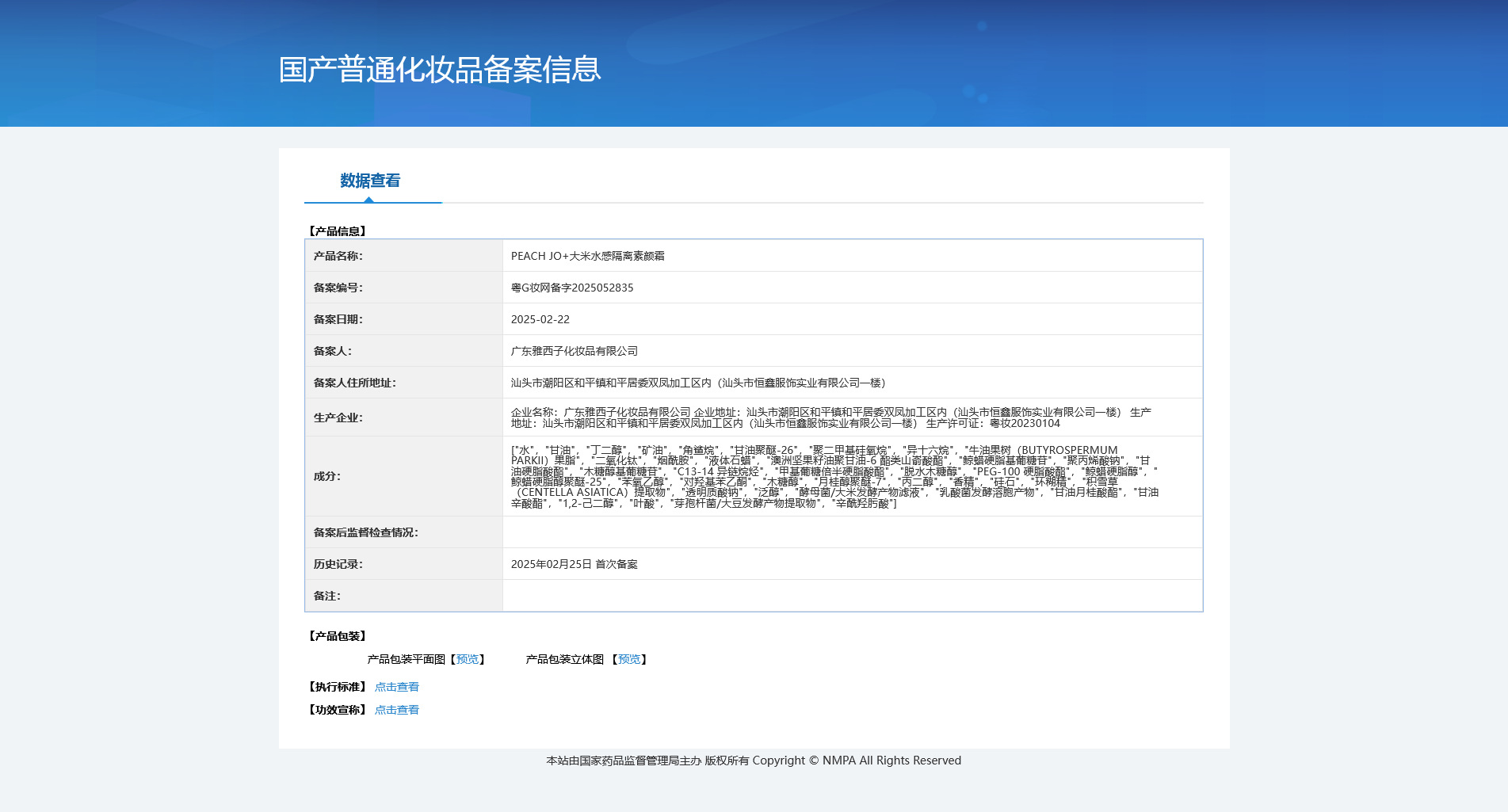The height and width of the screenshot is (812, 1508).
Task: Click the ingredients list in 成分 row
Action: click(834, 477)
